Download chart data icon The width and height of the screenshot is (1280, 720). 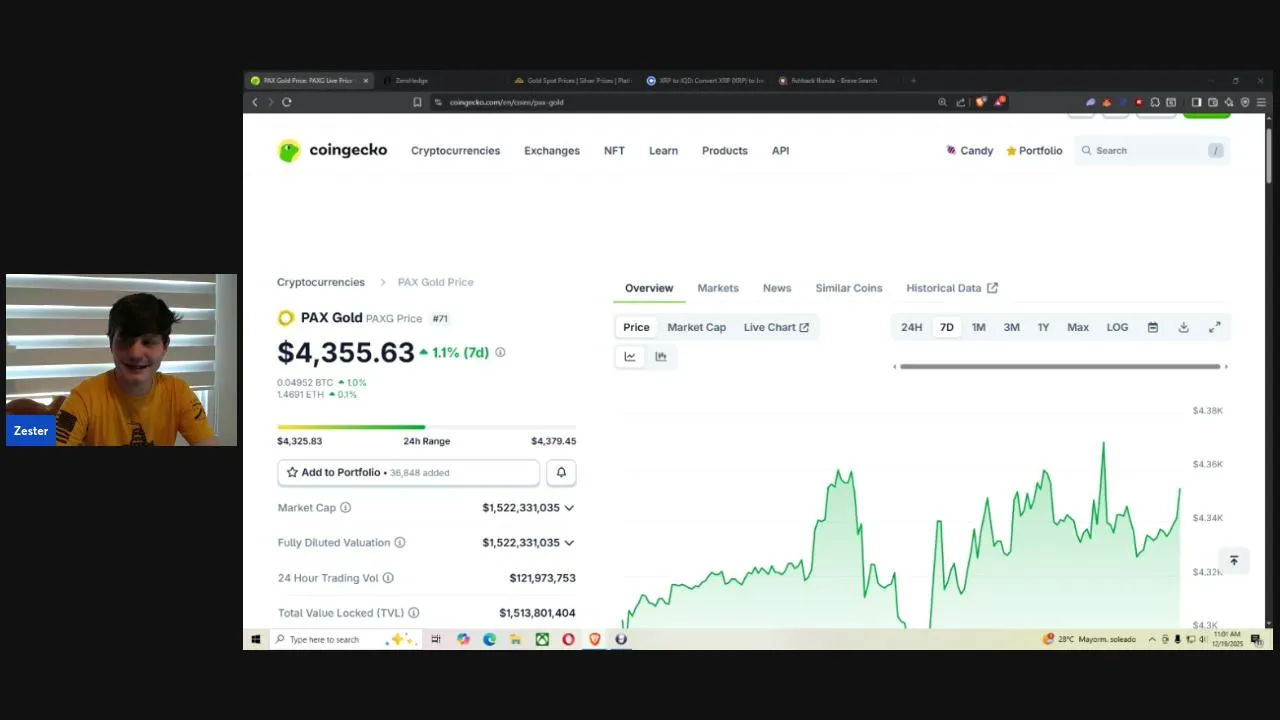pos(1183,327)
